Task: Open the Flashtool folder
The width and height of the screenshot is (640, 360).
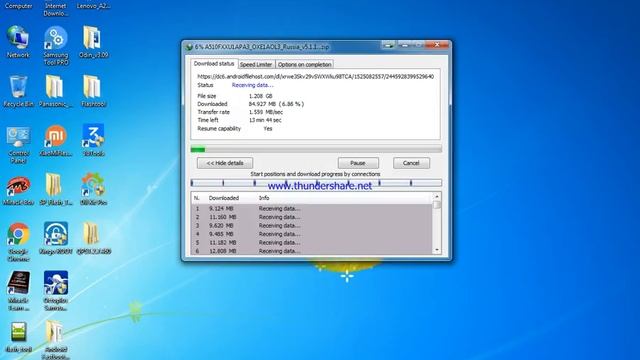Action: [93, 91]
